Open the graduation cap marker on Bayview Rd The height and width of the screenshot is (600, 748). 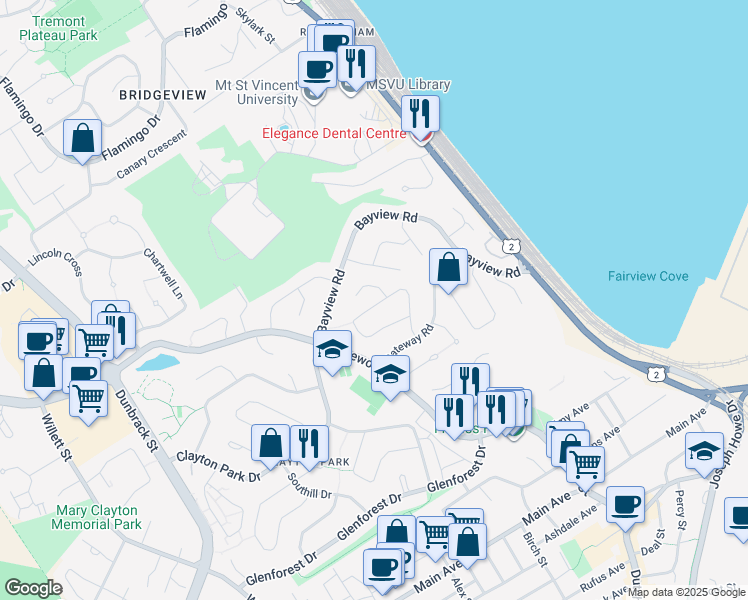point(332,350)
